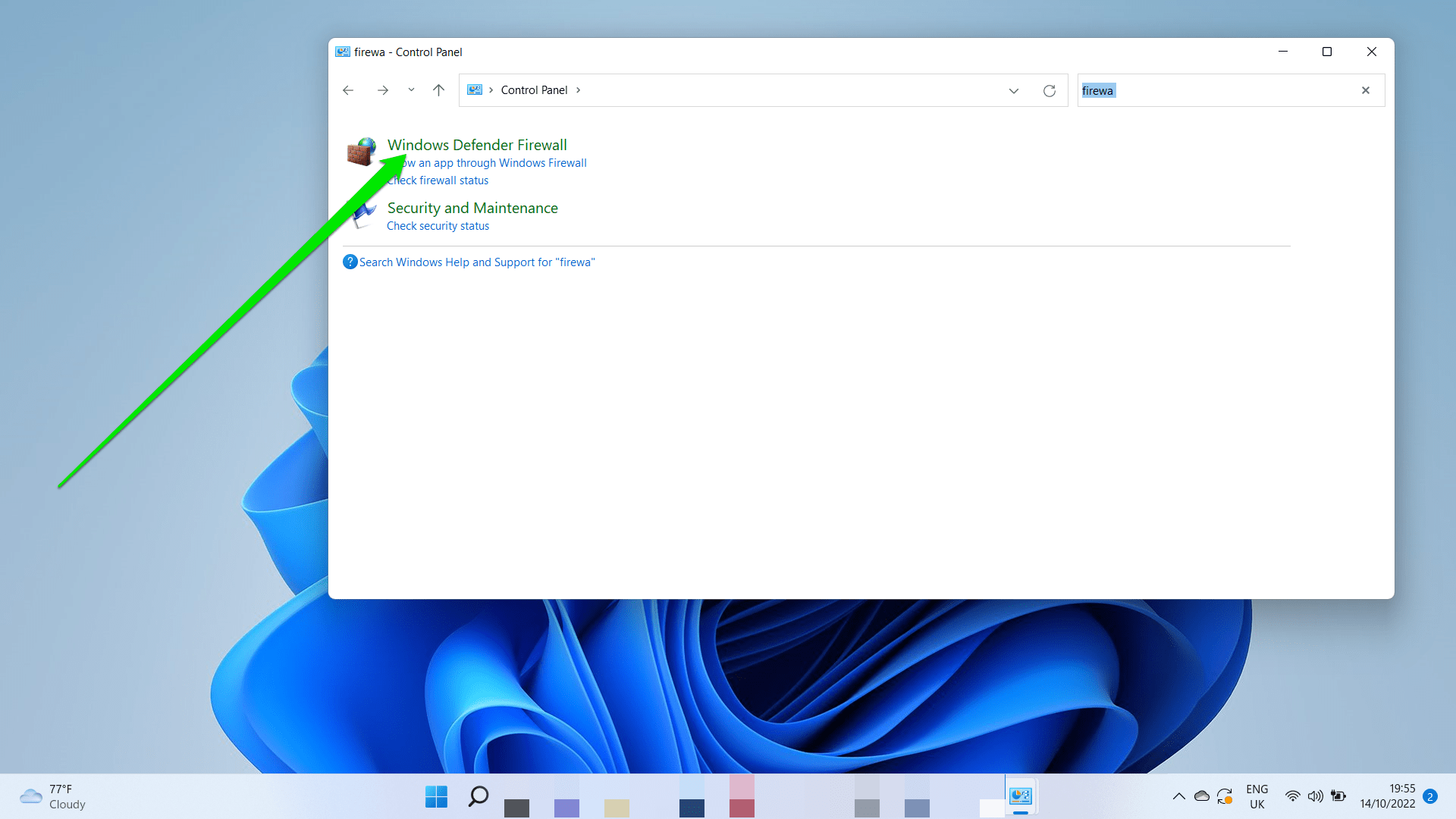The image size is (1456, 819).
Task: Click inside the firewa search field
Action: click(x=1175, y=90)
